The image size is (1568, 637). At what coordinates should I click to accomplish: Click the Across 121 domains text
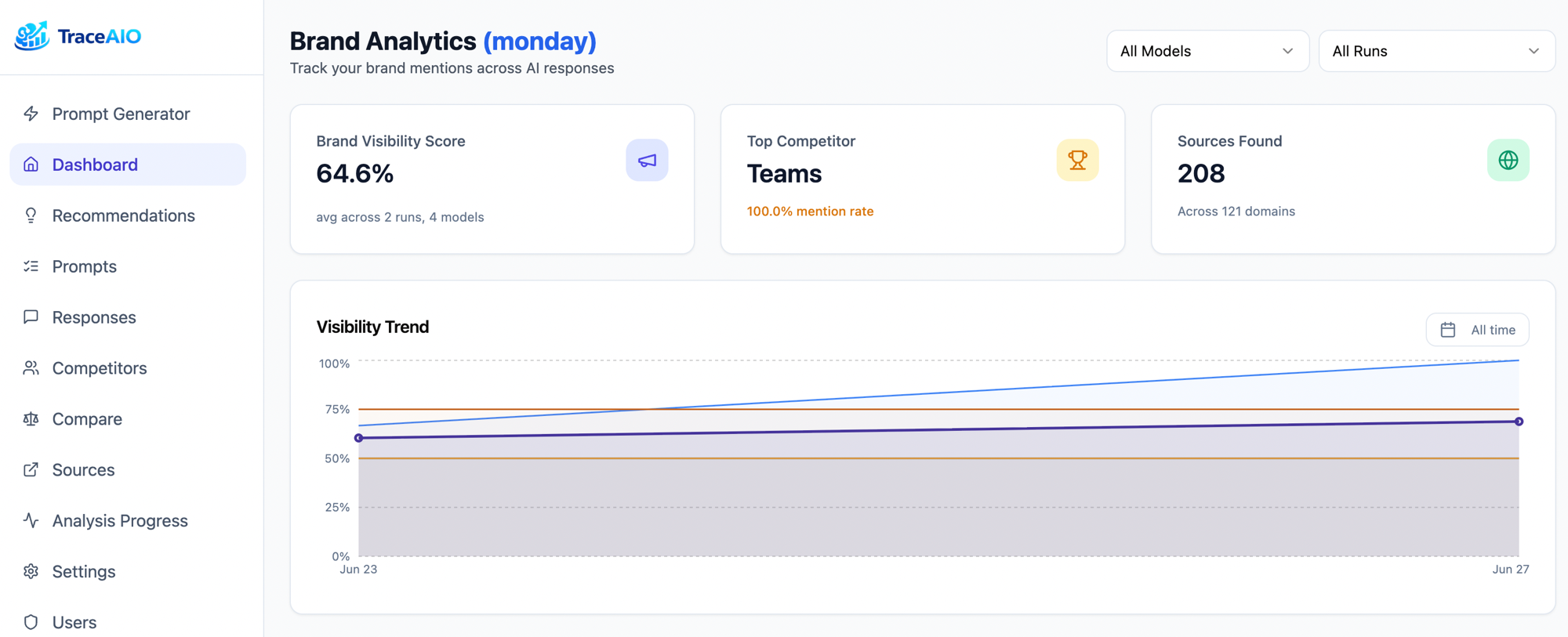1236,211
